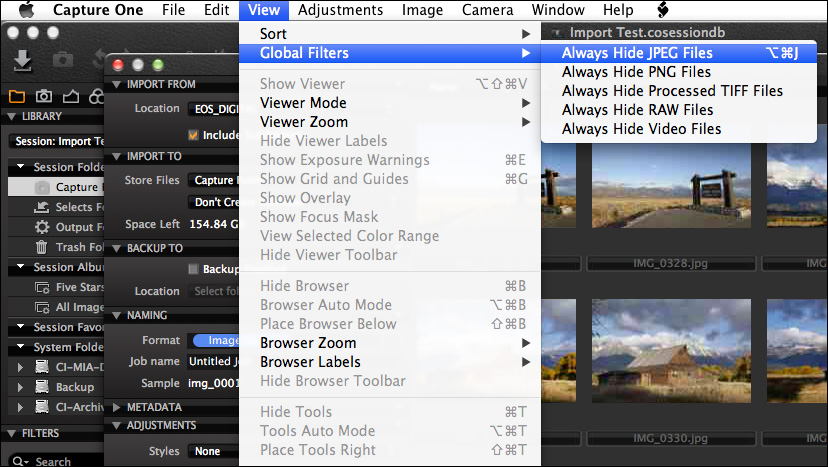Collapse the Import From section

[117, 85]
